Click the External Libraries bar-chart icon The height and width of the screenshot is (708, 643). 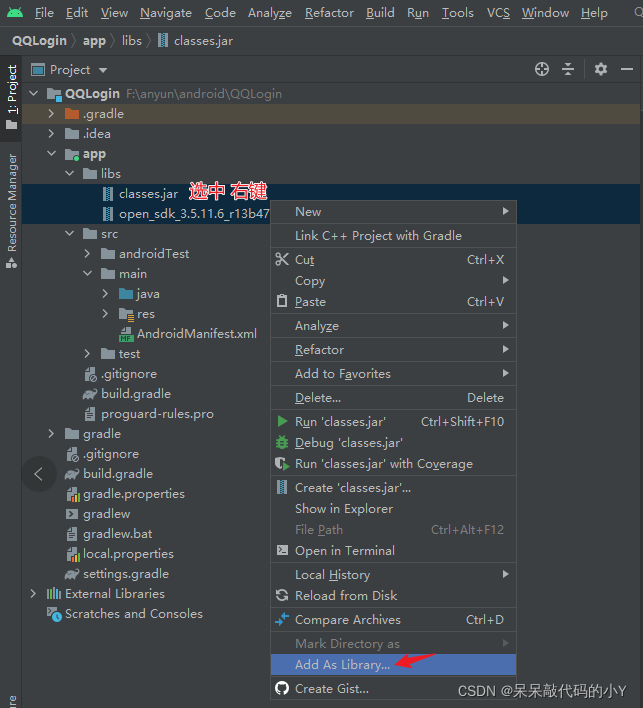coord(54,593)
